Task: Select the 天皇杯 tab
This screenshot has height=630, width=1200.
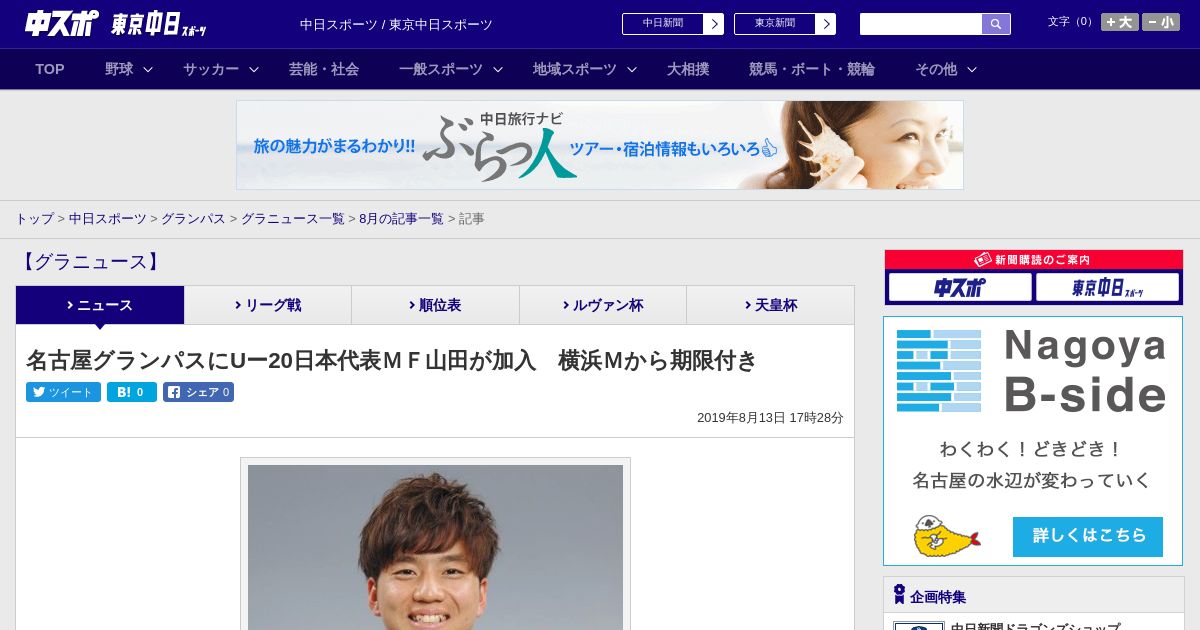Action: coord(771,305)
